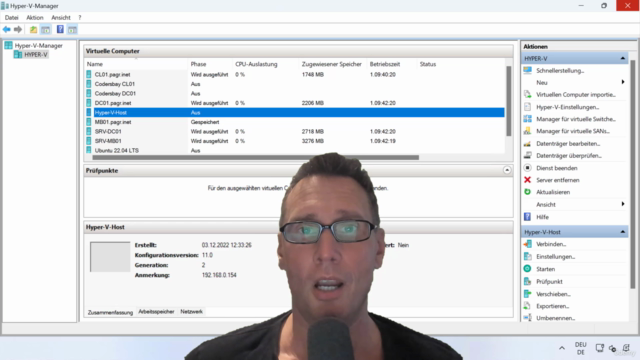Switch to the Netzwerk tab
Viewport: 640px width, 360px height.
191,311
